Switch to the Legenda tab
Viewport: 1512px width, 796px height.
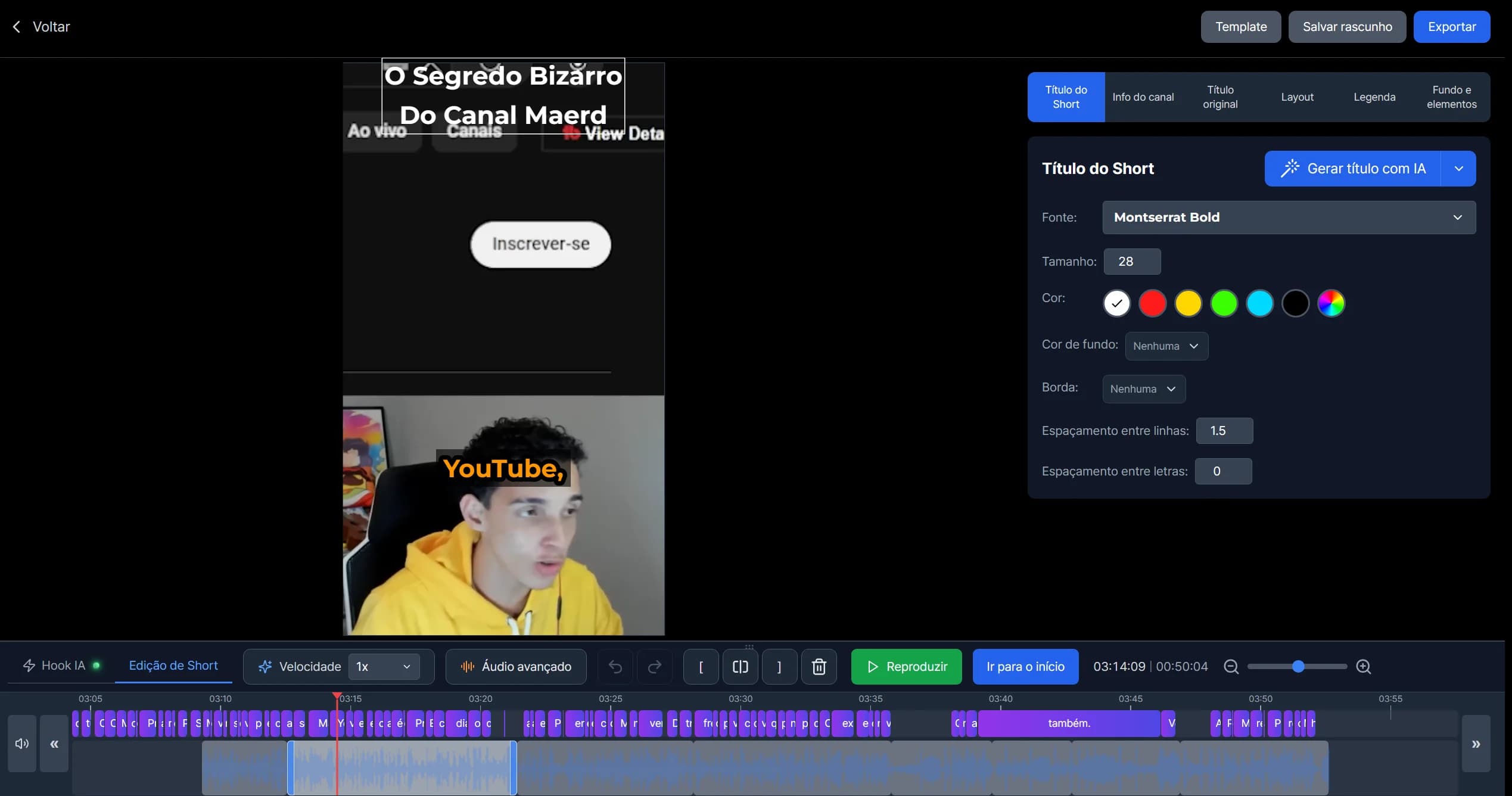pos(1374,97)
